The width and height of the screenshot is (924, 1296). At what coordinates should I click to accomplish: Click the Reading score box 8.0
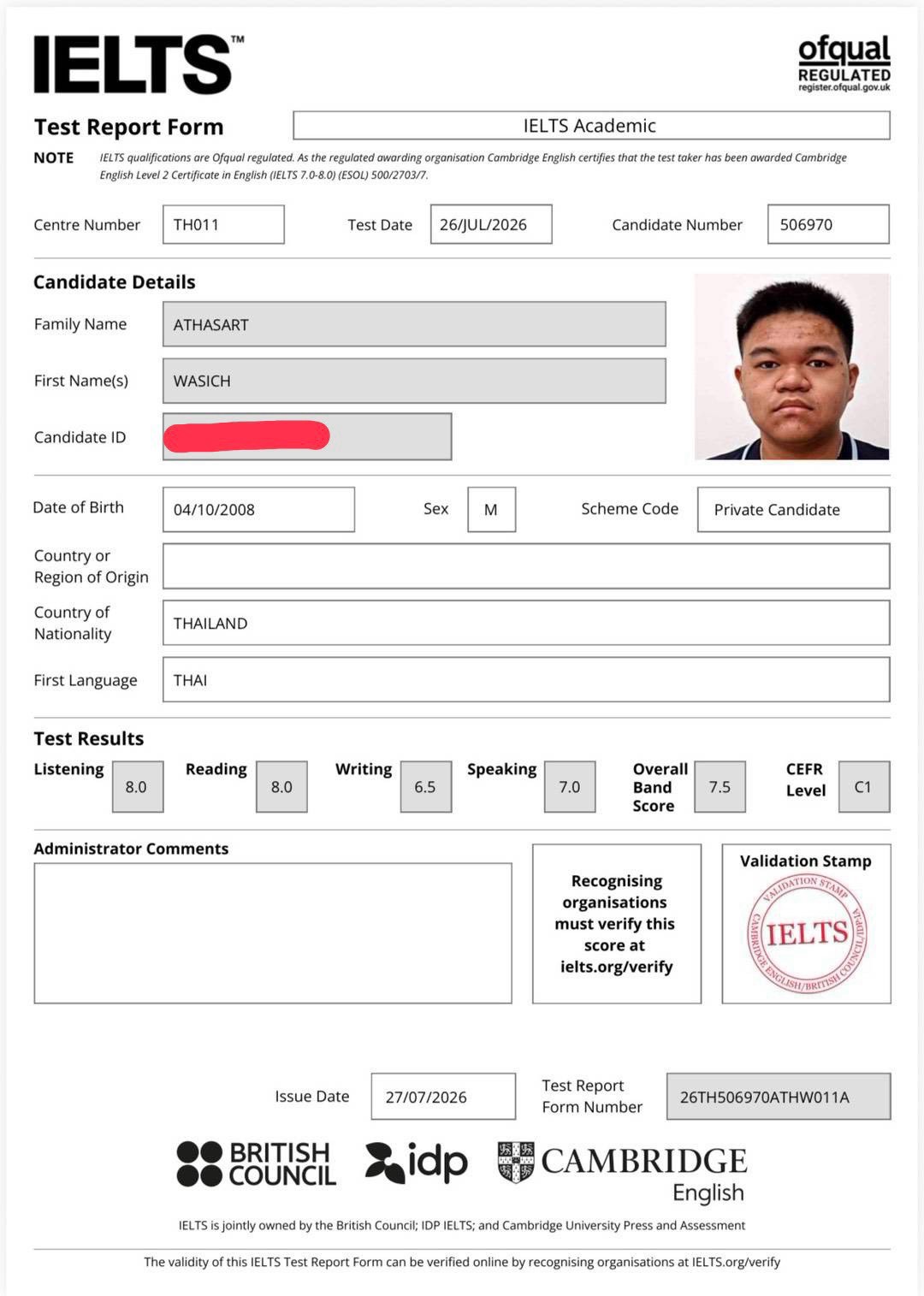click(282, 787)
